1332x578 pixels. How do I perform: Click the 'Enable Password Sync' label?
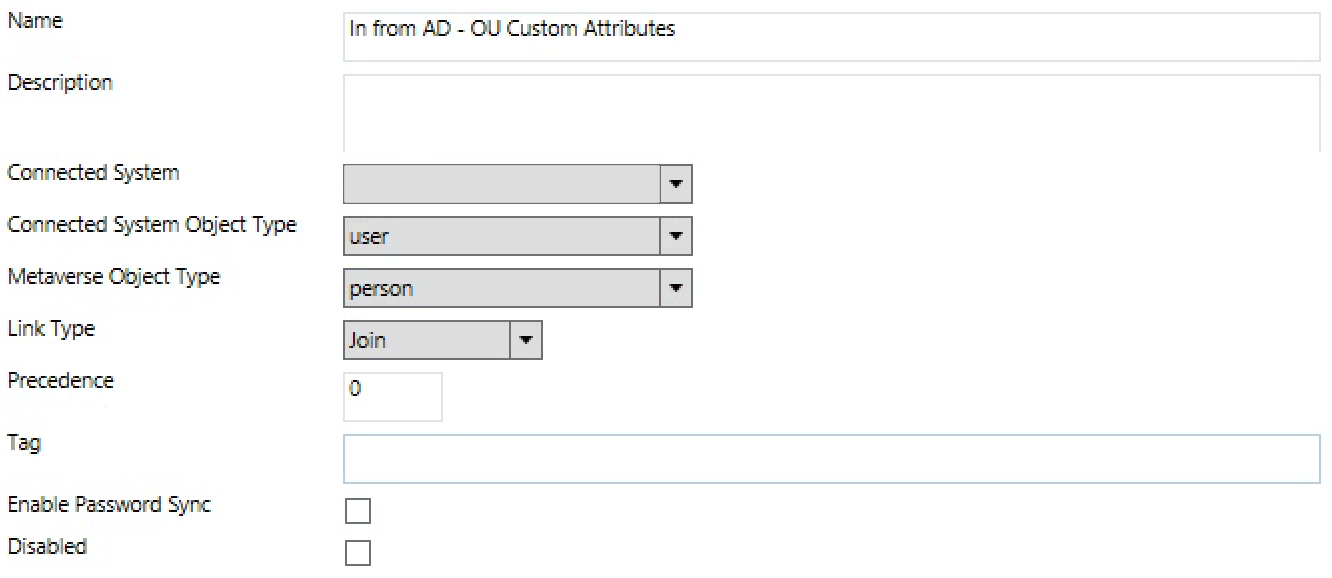tap(109, 505)
